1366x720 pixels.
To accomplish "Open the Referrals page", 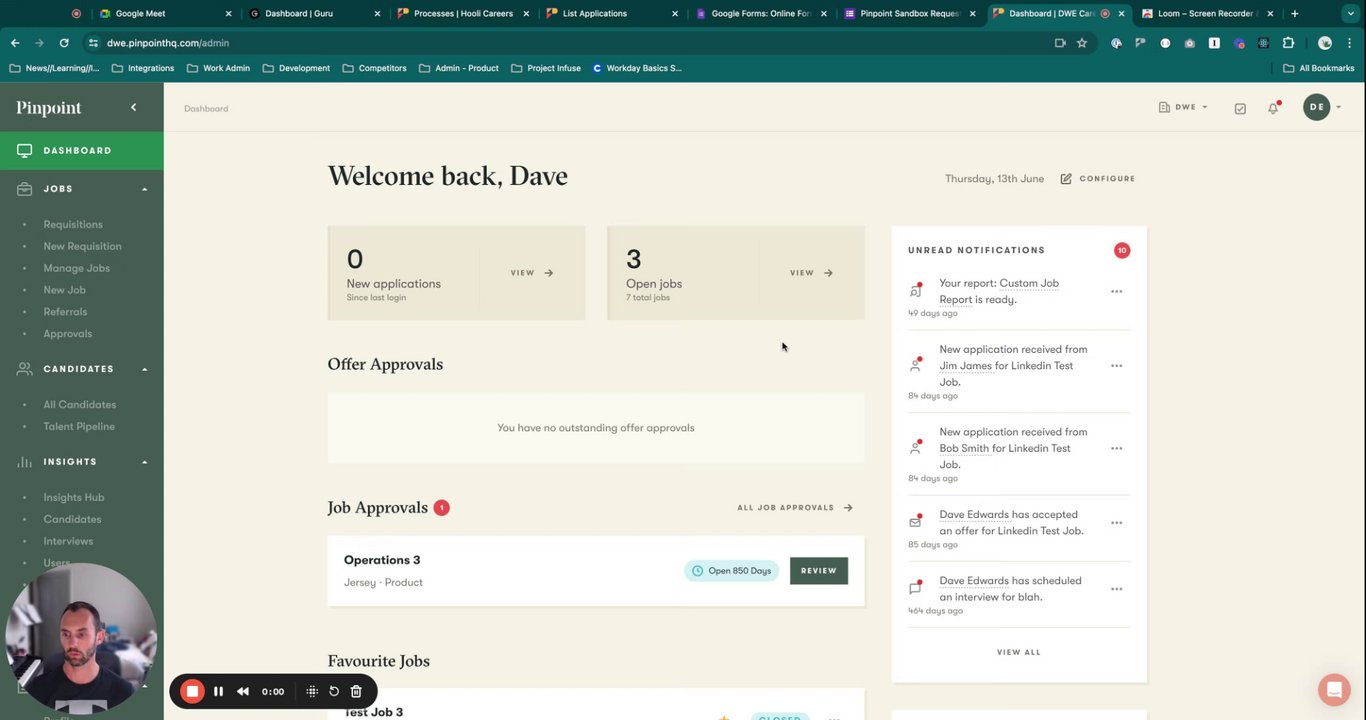I will click(x=65, y=312).
